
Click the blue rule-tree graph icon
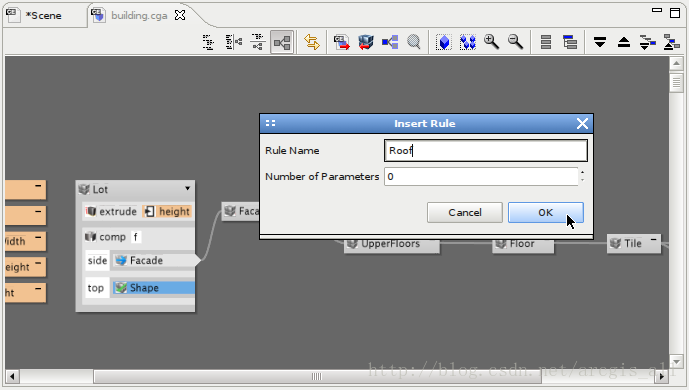coord(390,42)
